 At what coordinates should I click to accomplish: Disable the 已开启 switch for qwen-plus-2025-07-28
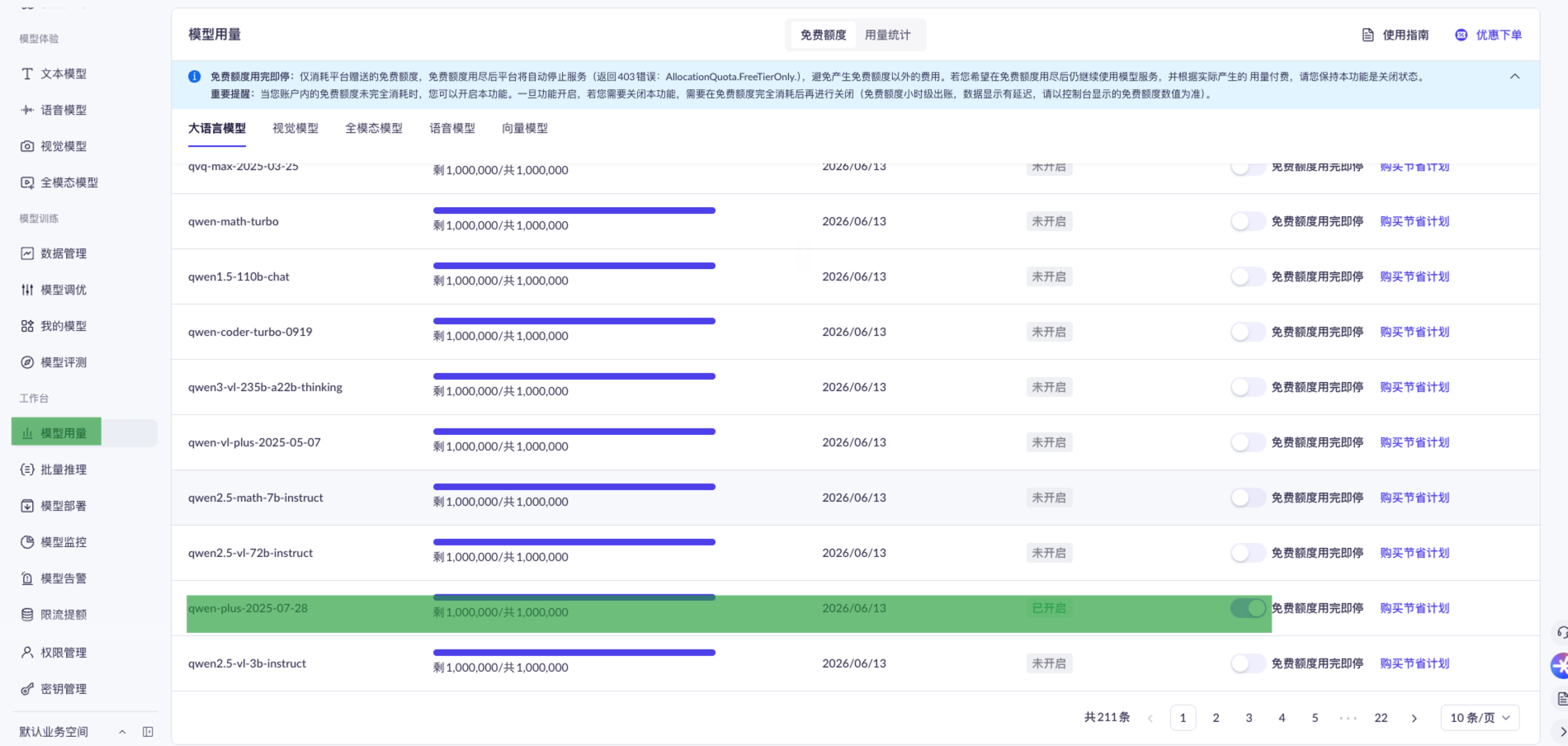click(1247, 607)
